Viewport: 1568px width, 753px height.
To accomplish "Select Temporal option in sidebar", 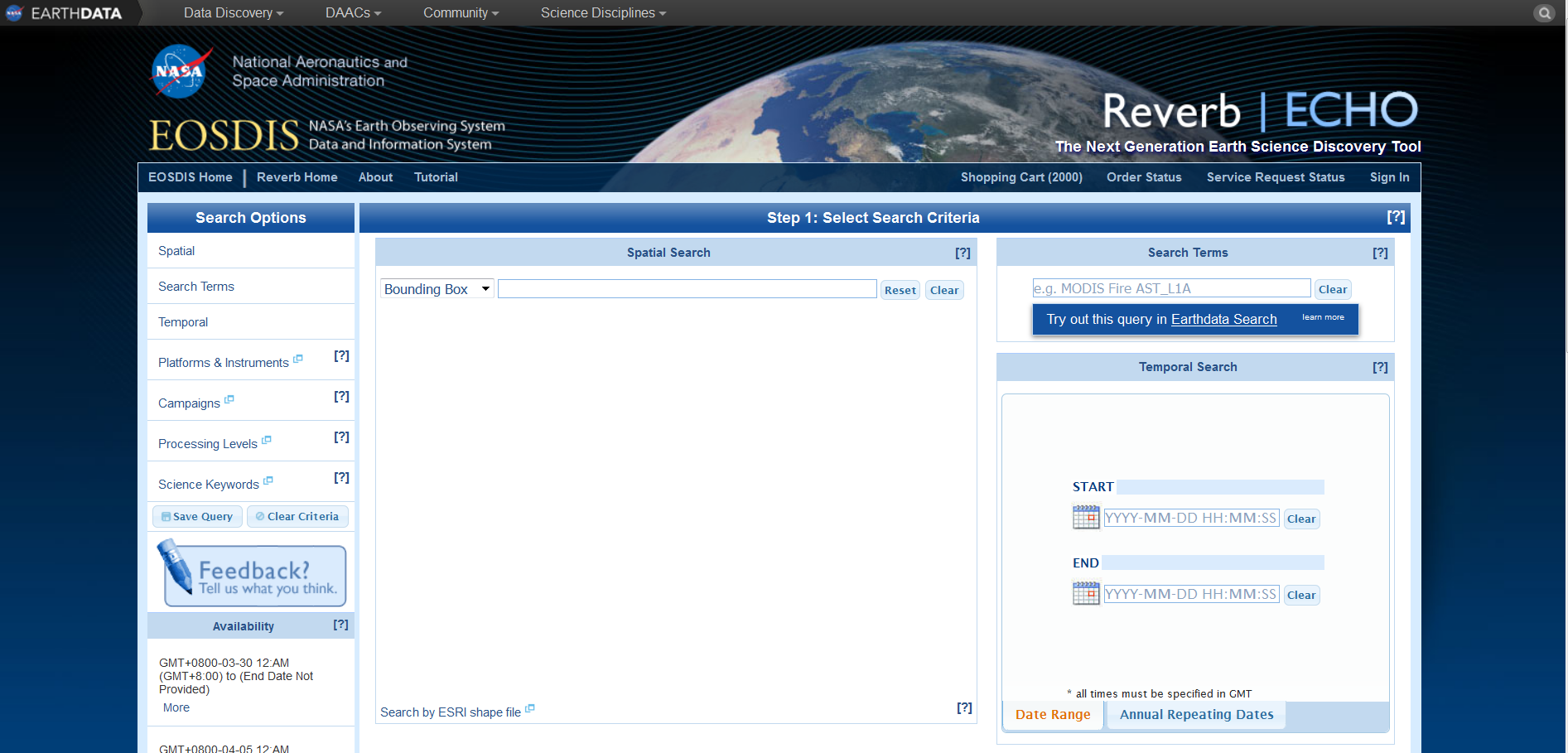I will [183, 322].
